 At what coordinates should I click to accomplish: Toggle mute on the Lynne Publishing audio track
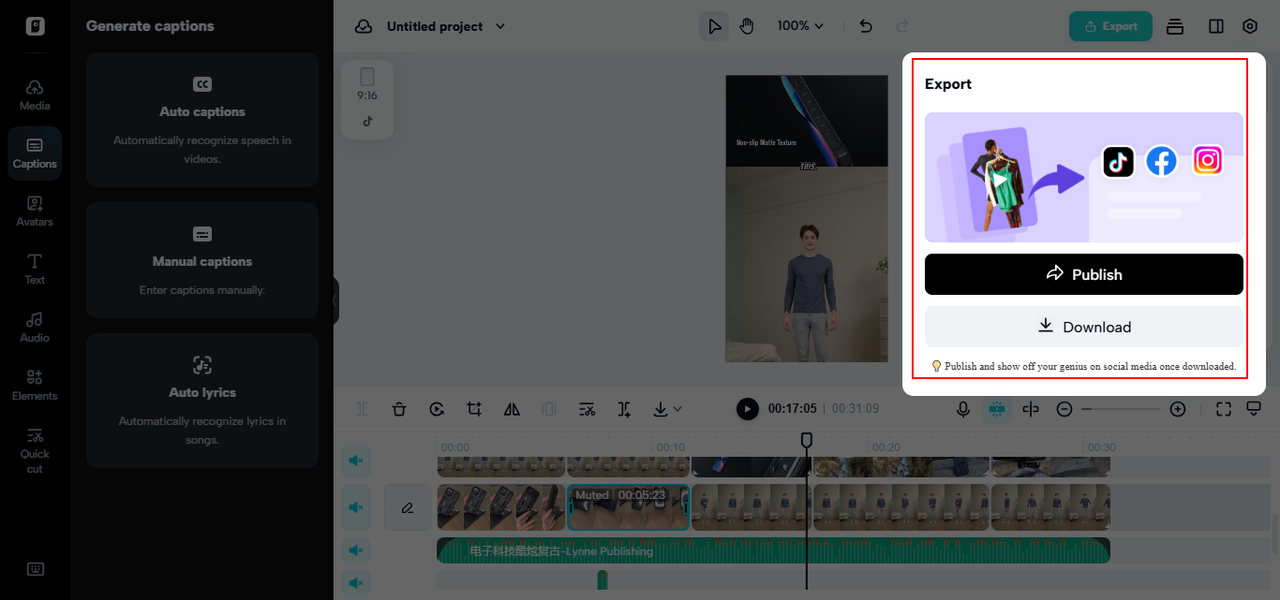(355, 550)
